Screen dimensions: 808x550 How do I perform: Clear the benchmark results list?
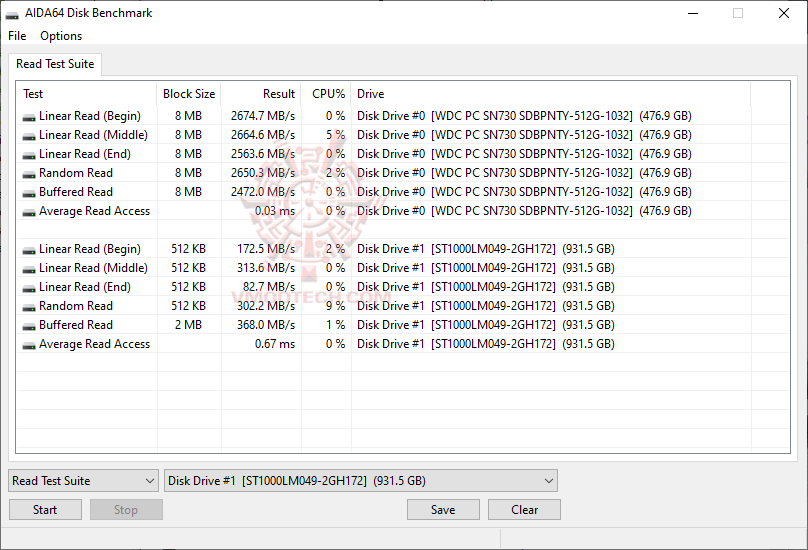click(x=524, y=509)
